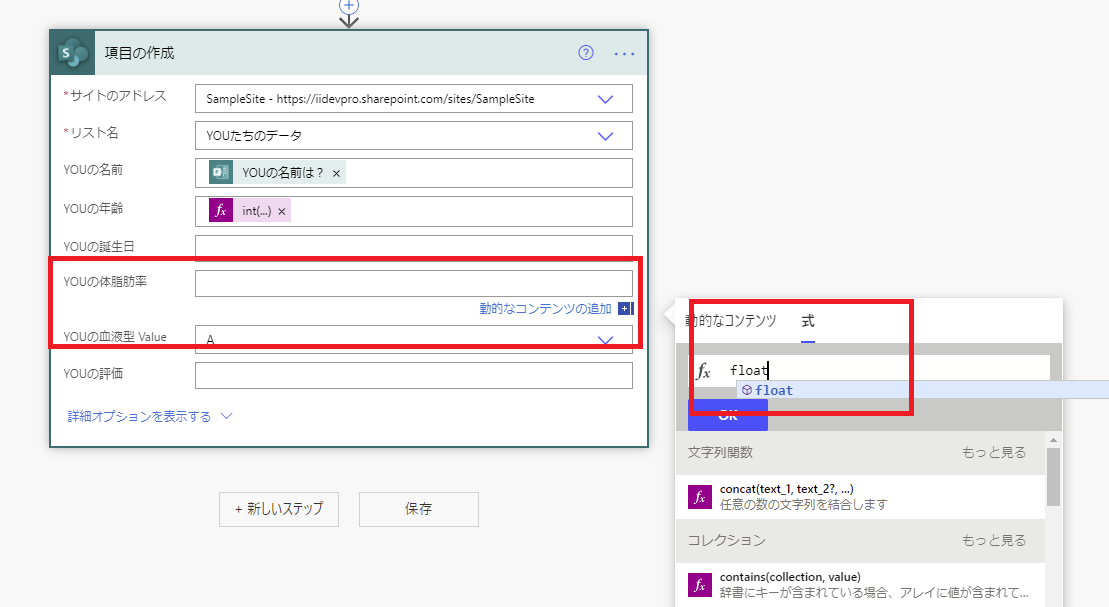Click the blue plus icon beside 動的なコンテンツの追加
Screen dimensions: 1109x607
coord(626,309)
